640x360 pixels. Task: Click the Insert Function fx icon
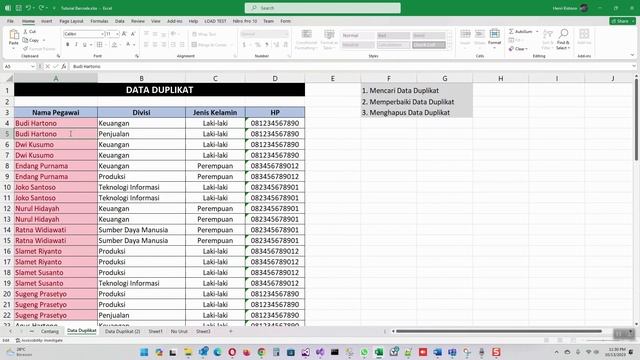[64, 66]
